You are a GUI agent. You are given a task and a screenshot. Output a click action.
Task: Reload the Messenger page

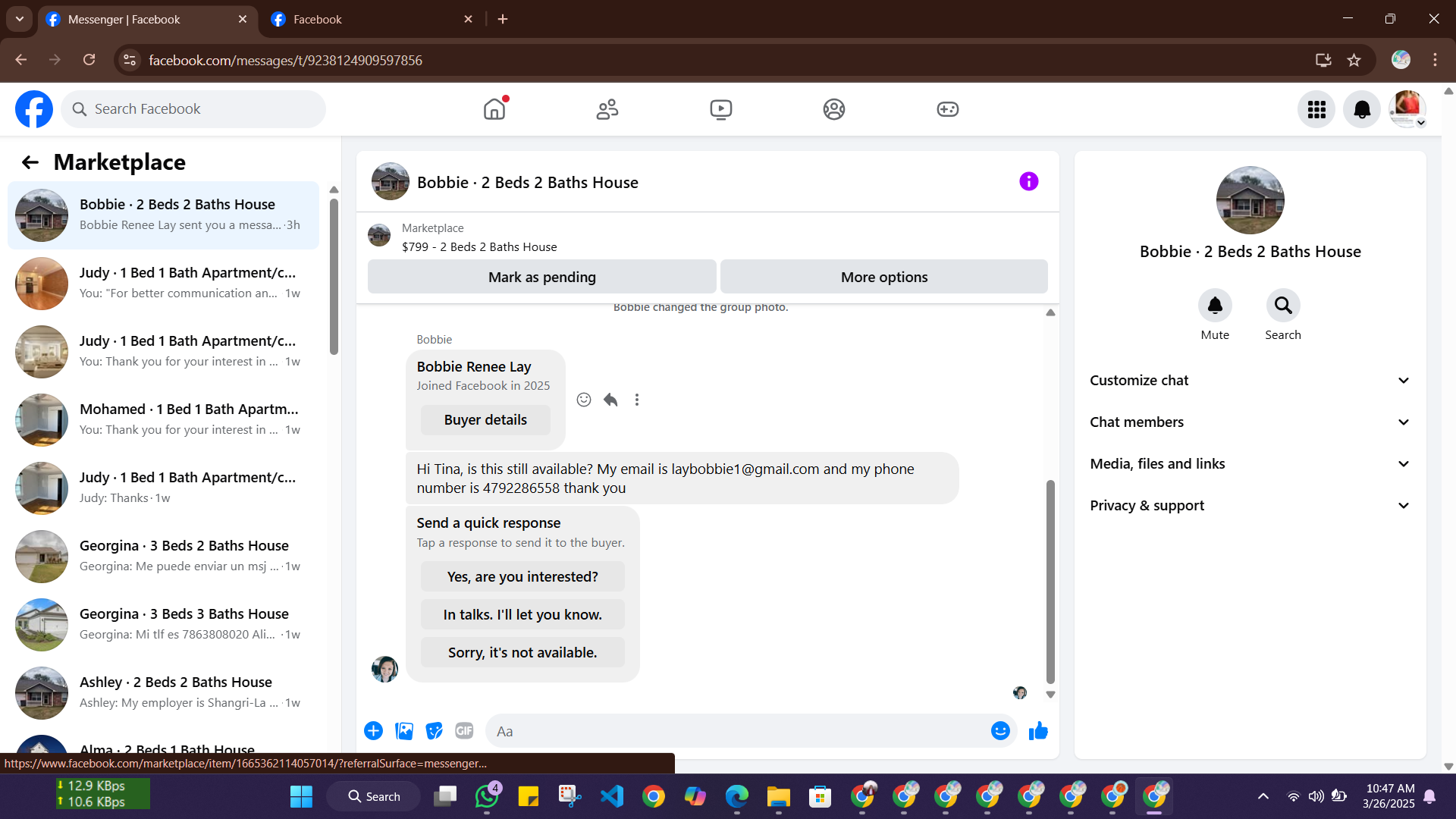point(89,60)
